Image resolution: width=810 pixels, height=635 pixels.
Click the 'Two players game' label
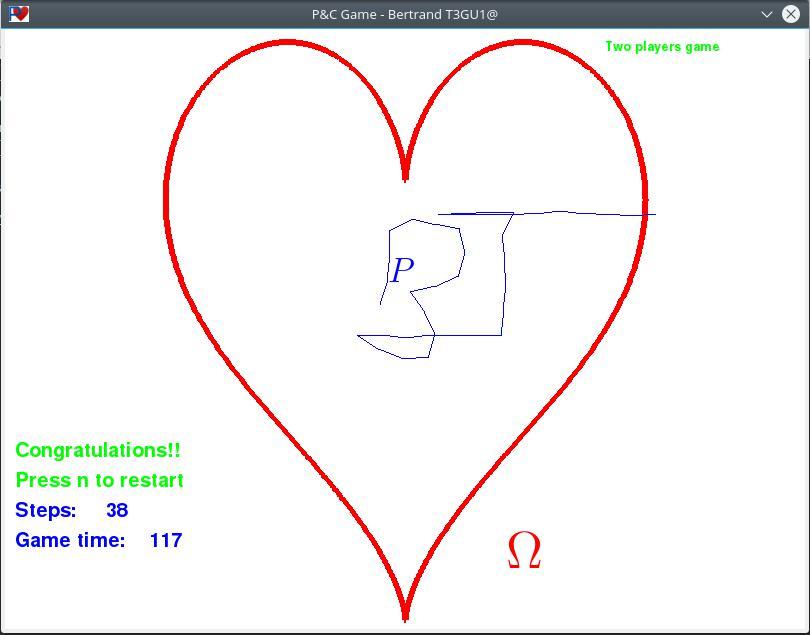pyautogui.click(x=661, y=47)
